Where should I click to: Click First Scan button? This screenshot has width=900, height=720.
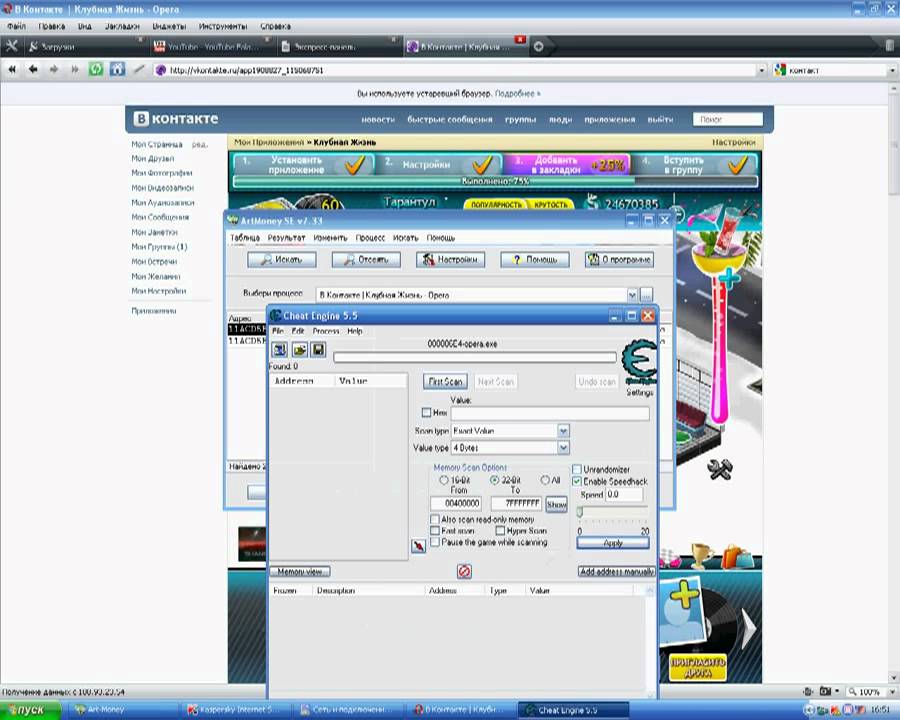tap(445, 381)
